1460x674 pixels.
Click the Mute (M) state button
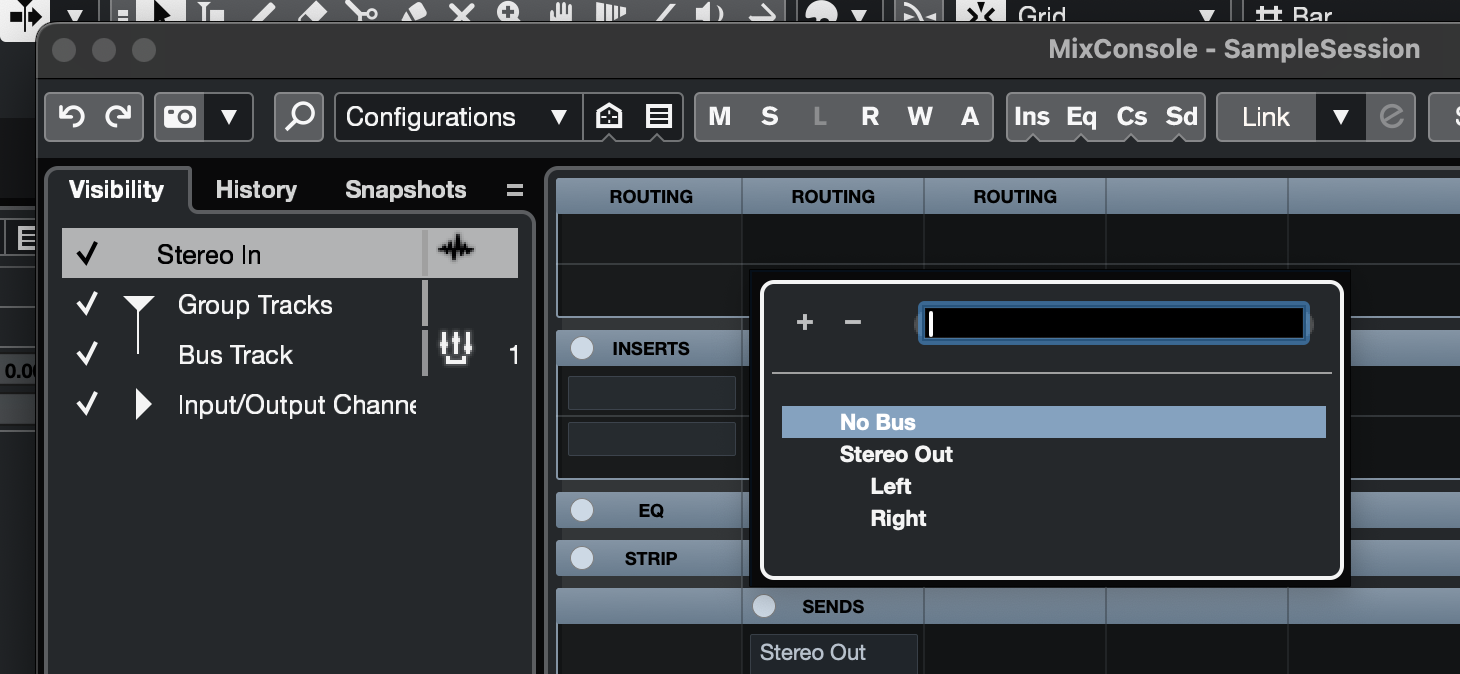[719, 117]
